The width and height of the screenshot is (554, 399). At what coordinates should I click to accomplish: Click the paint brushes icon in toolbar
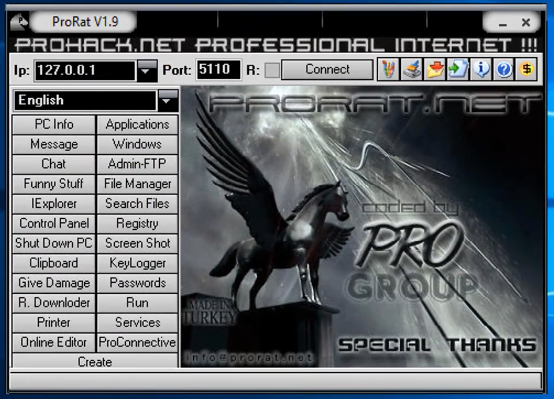pos(388,69)
